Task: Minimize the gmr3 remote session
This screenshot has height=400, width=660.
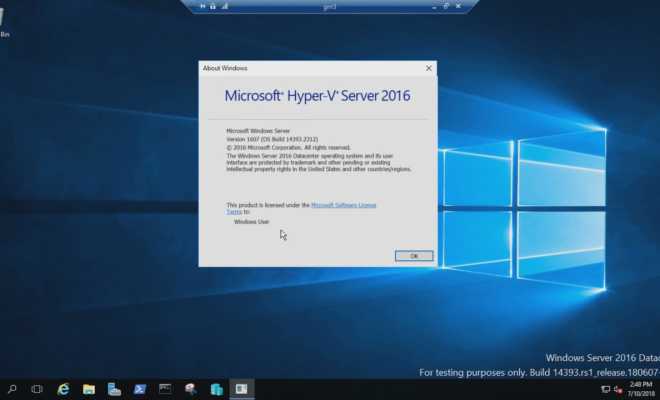Action: [x=434, y=7]
